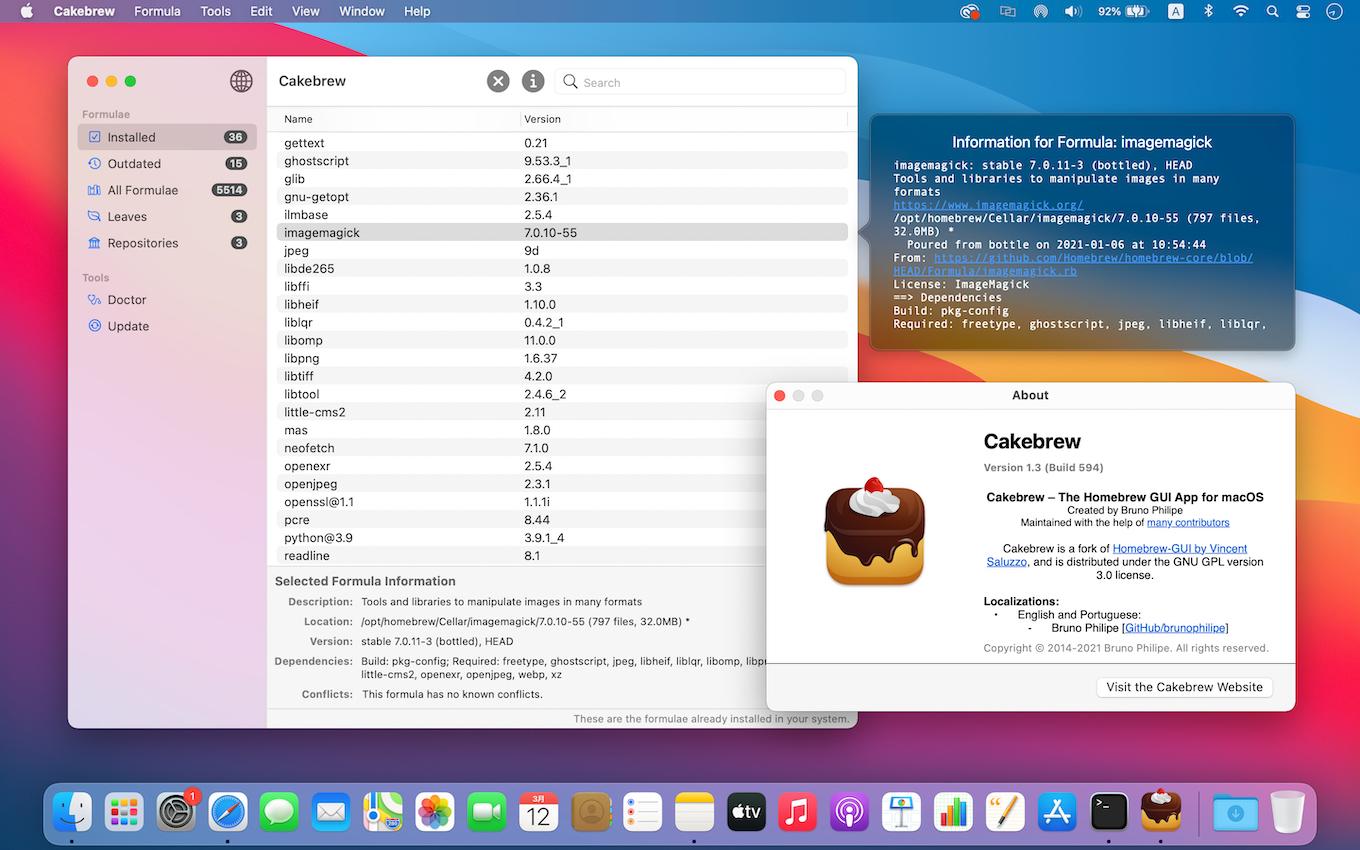
Task: Select Outdated in the sidebar
Action: pyautogui.click(x=167, y=163)
